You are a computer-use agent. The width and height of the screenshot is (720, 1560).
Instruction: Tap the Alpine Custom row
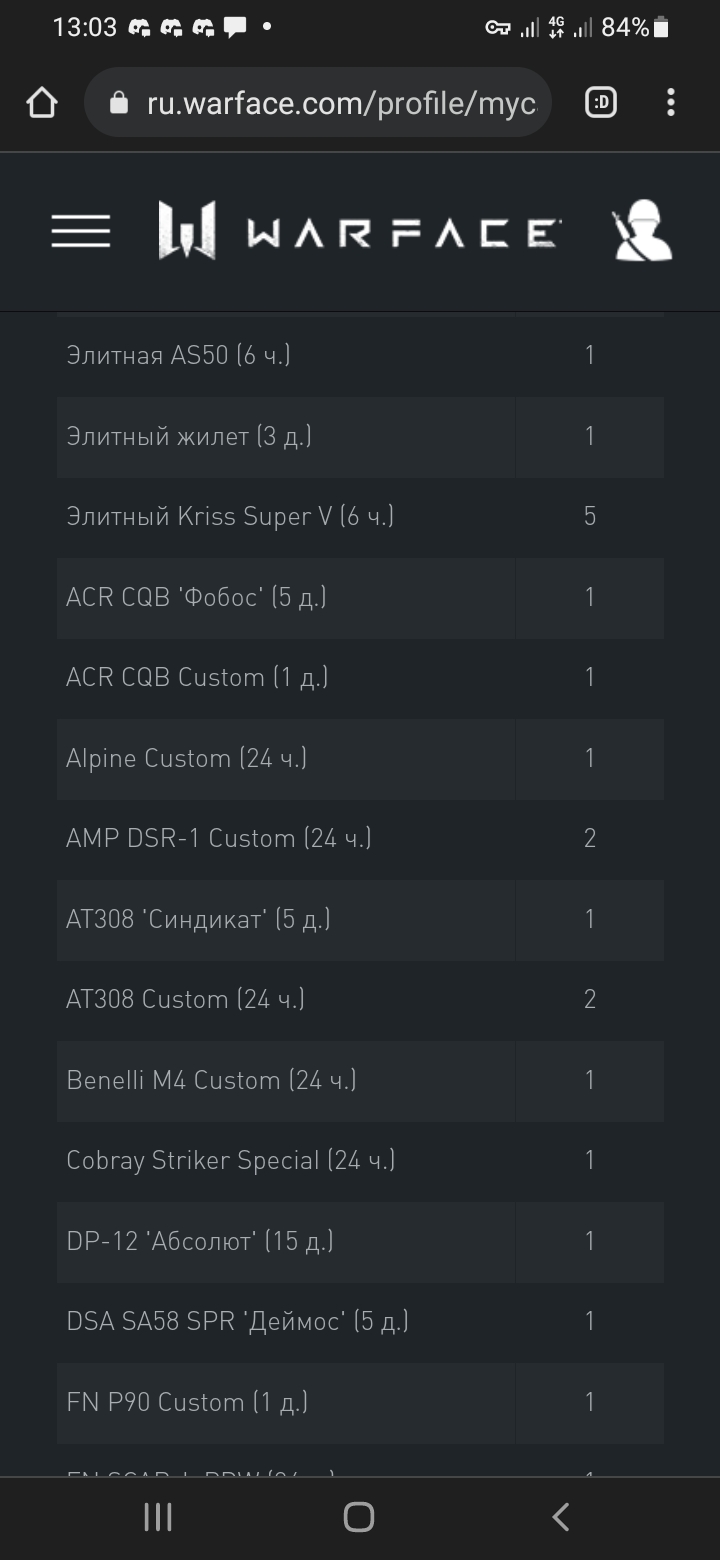[x=360, y=759]
